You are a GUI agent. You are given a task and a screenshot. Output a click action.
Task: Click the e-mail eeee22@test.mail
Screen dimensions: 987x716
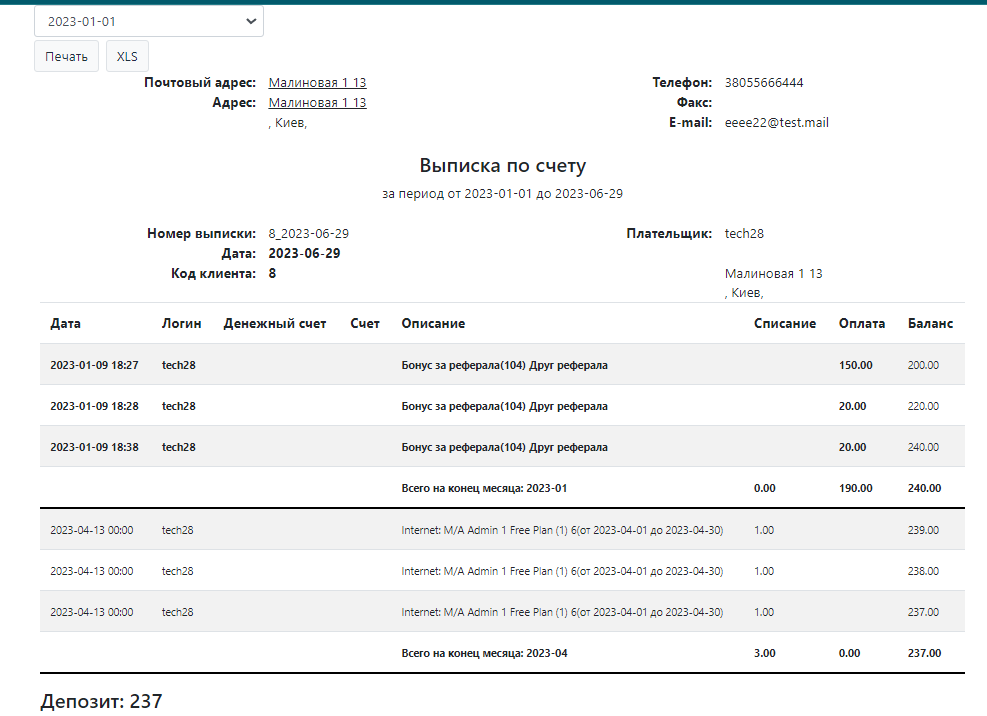[776, 123]
